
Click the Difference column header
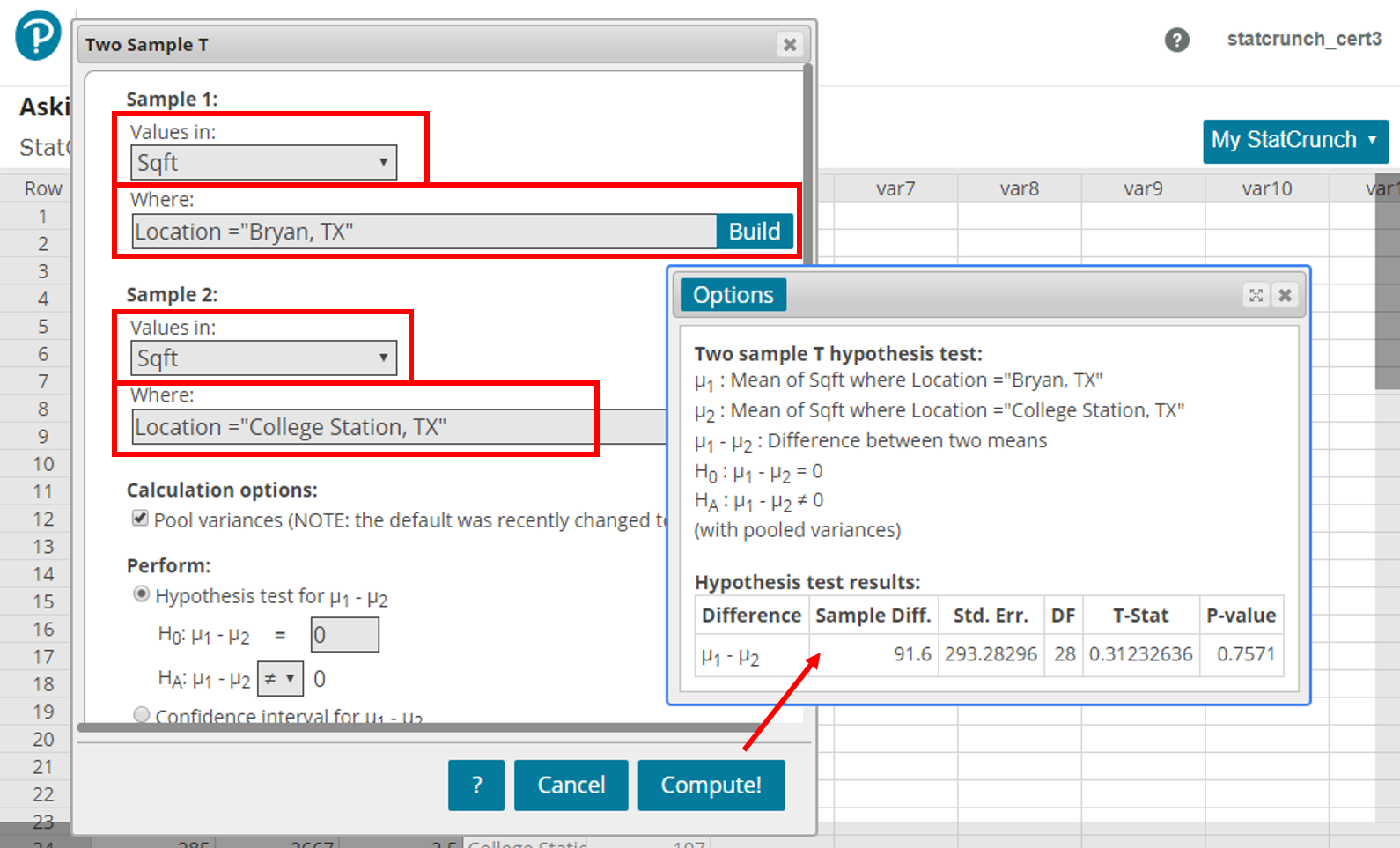coord(751,615)
